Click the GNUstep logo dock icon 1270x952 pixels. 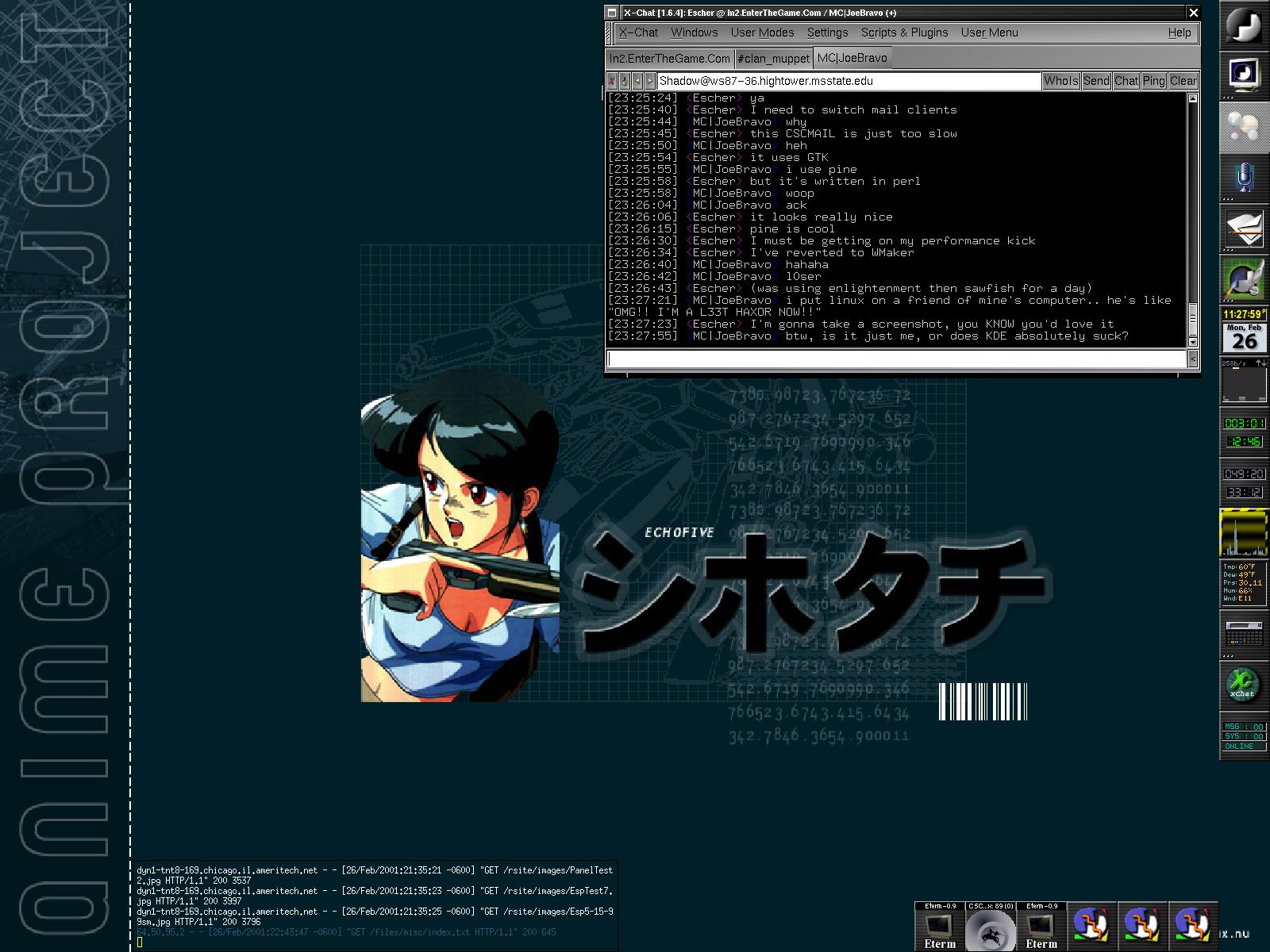pos(1244,25)
